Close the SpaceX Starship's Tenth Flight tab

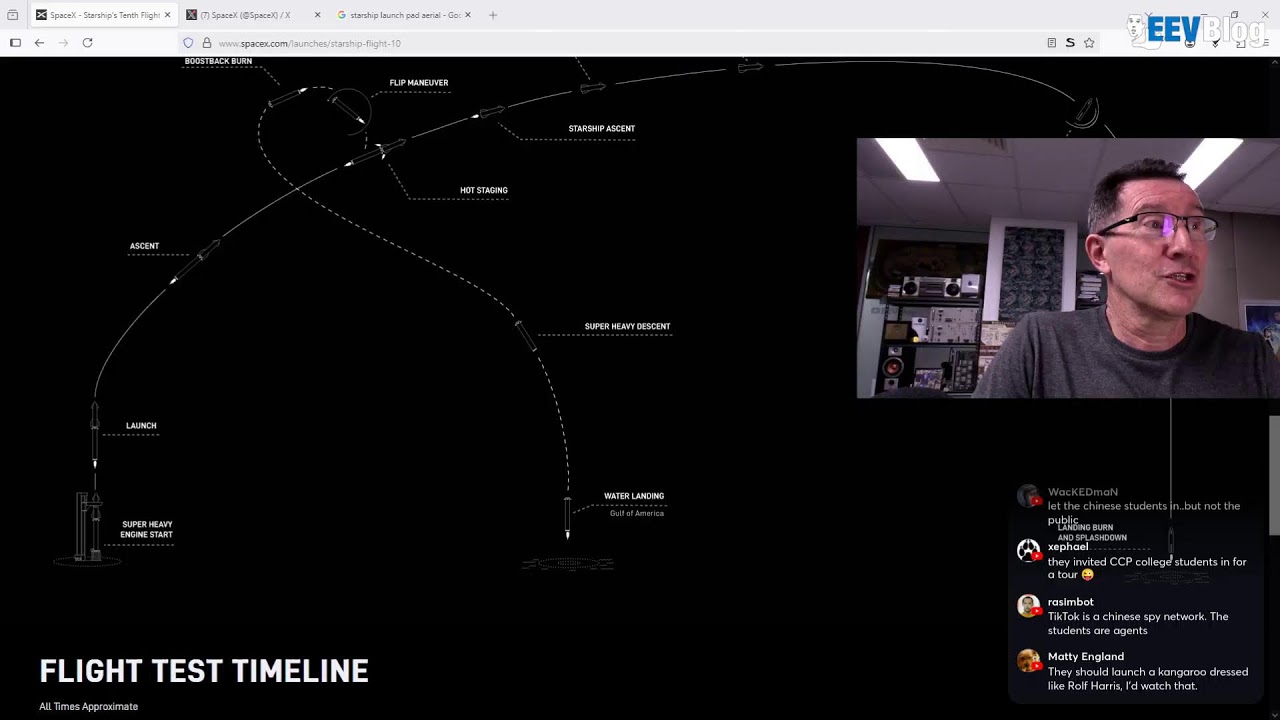point(167,15)
